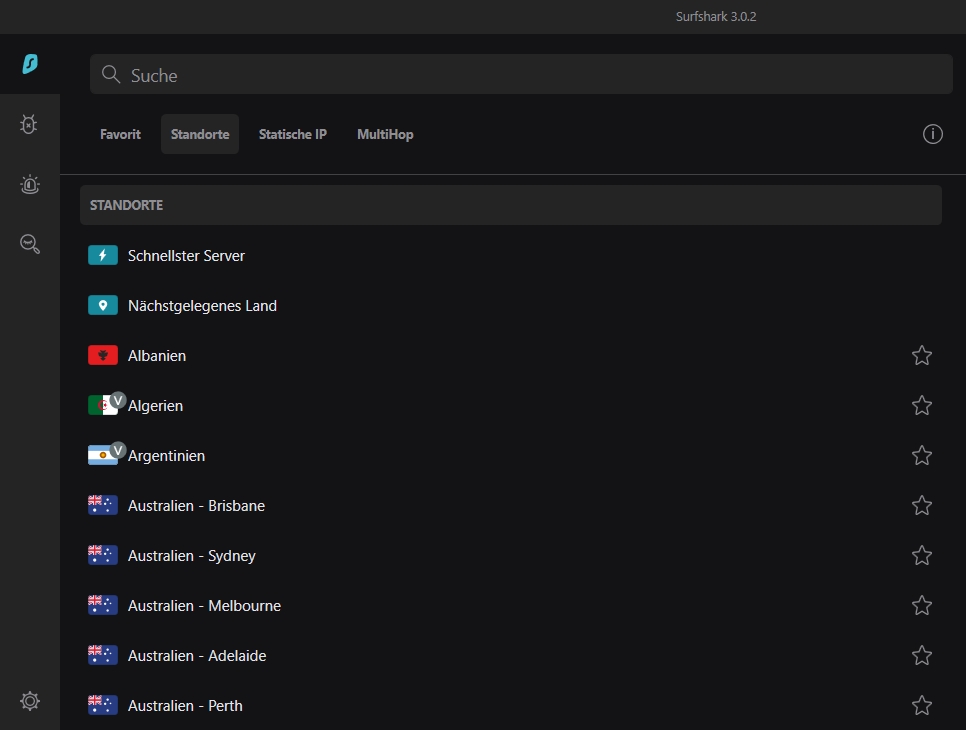The height and width of the screenshot is (730, 966).
Task: Toggle favorite star for Australien - Melbourne
Action: click(x=922, y=605)
